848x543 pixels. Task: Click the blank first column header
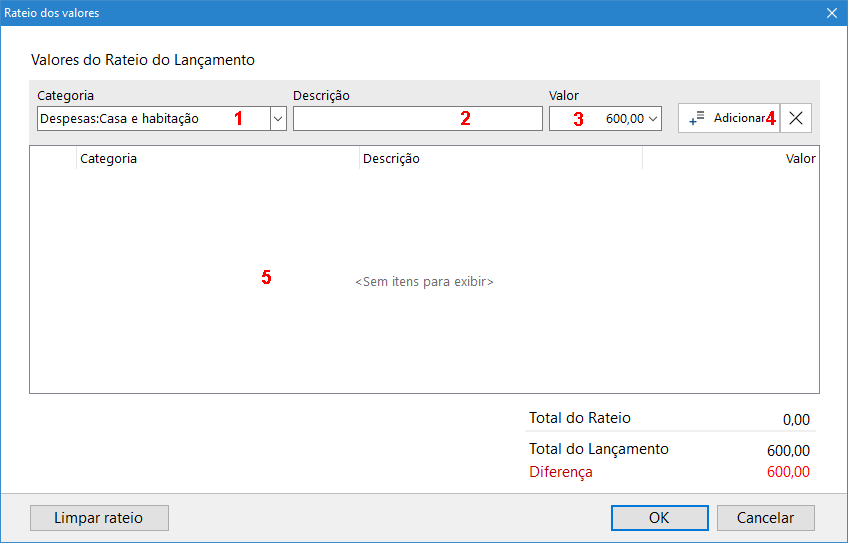pos(53,158)
